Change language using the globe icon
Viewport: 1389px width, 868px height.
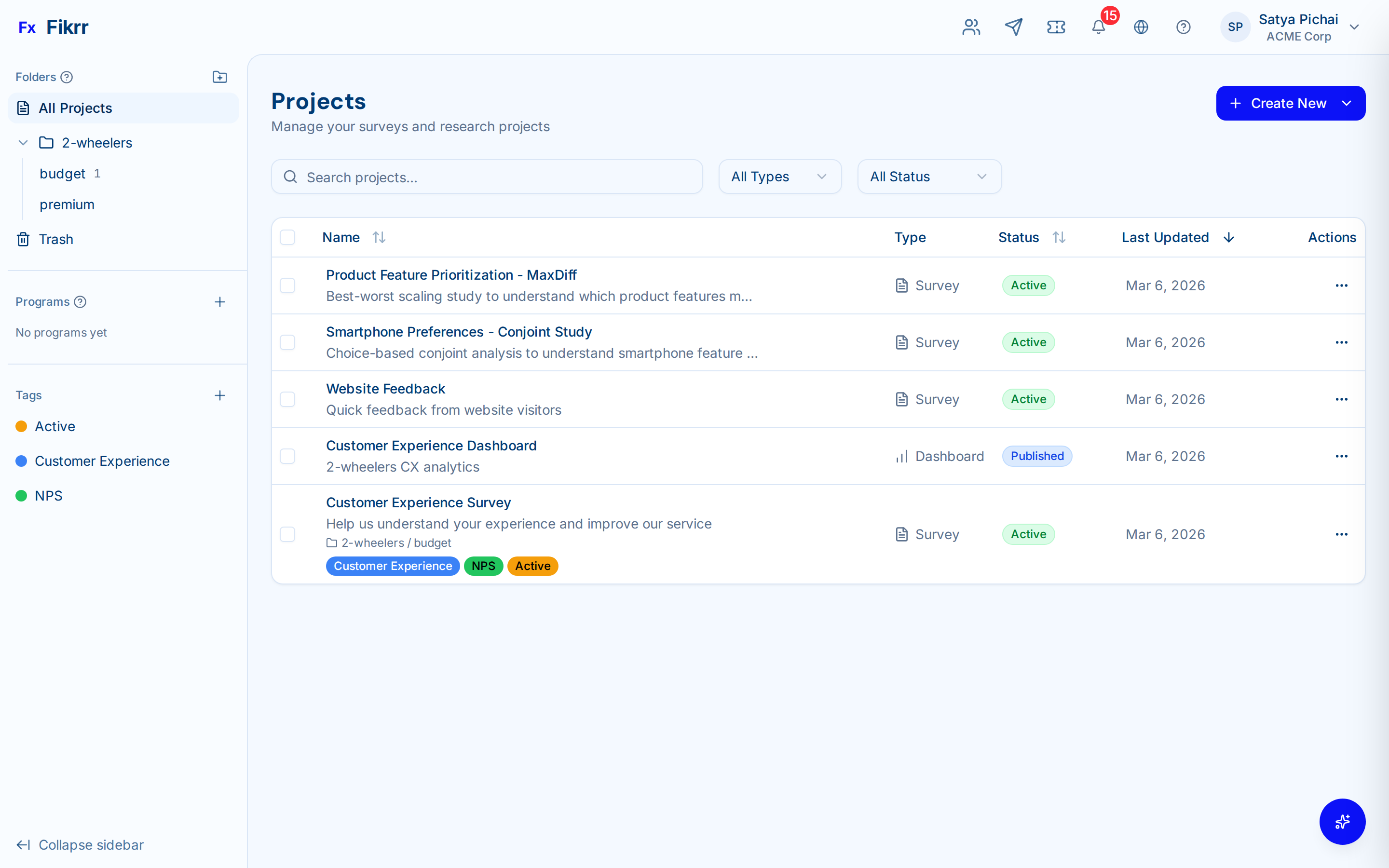(1141, 27)
